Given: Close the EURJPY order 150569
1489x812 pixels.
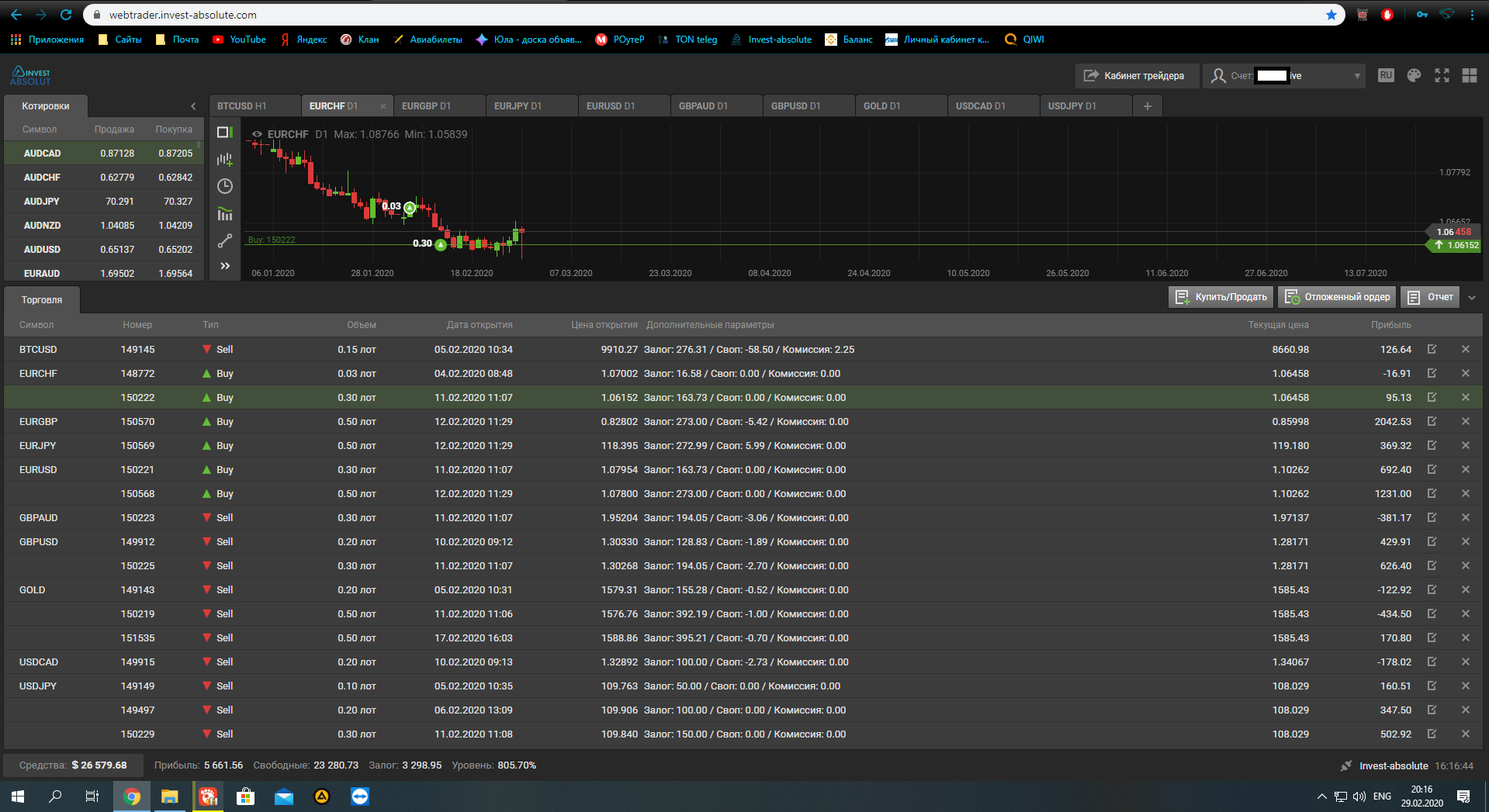Looking at the screenshot, I should (1466, 445).
